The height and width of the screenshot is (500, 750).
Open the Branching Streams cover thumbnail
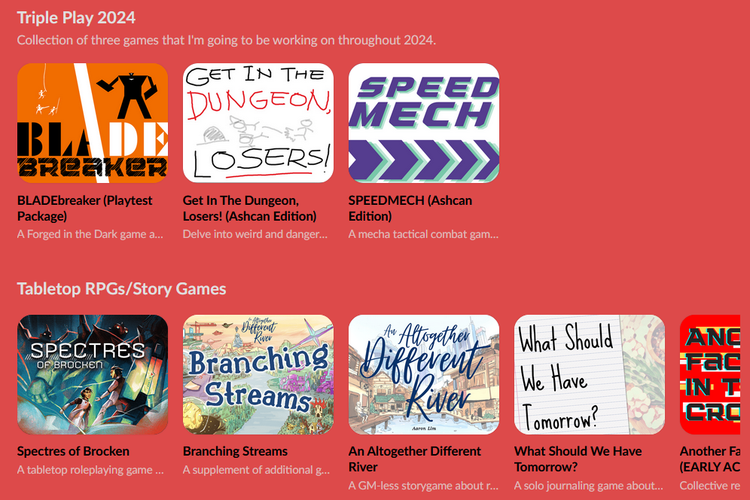point(258,375)
